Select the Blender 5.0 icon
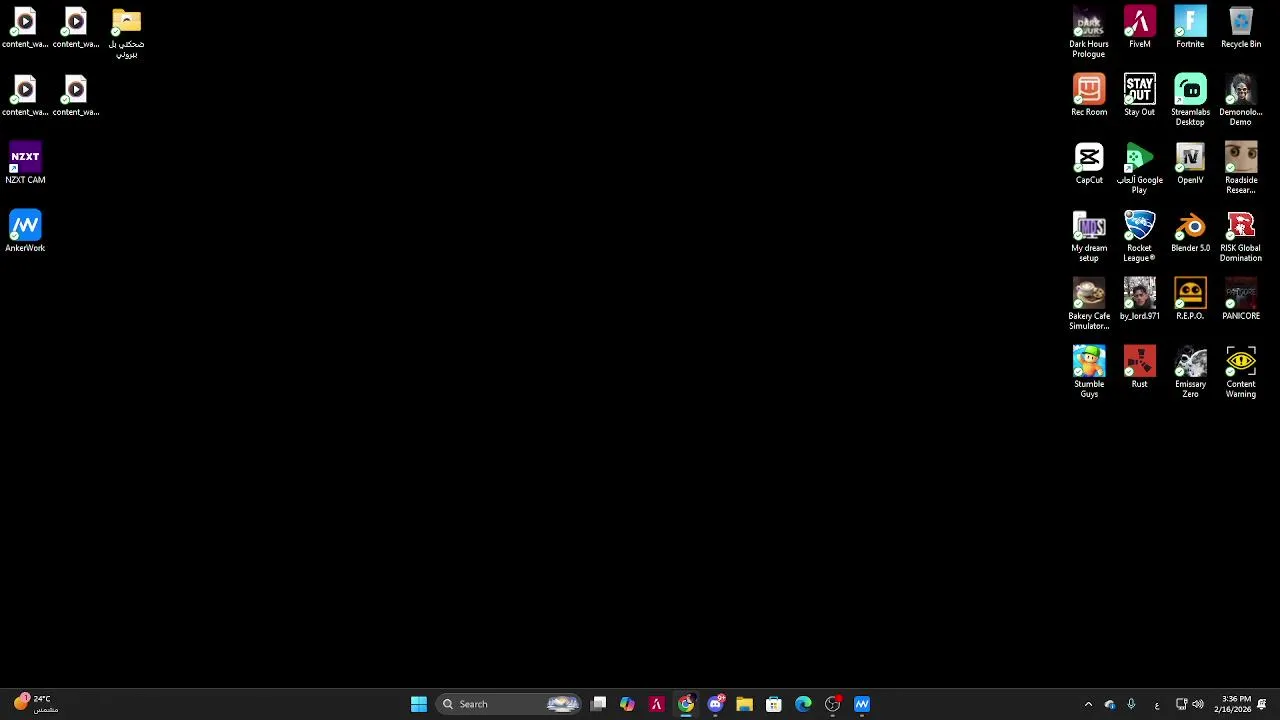The image size is (1280, 720). pos(1190,232)
